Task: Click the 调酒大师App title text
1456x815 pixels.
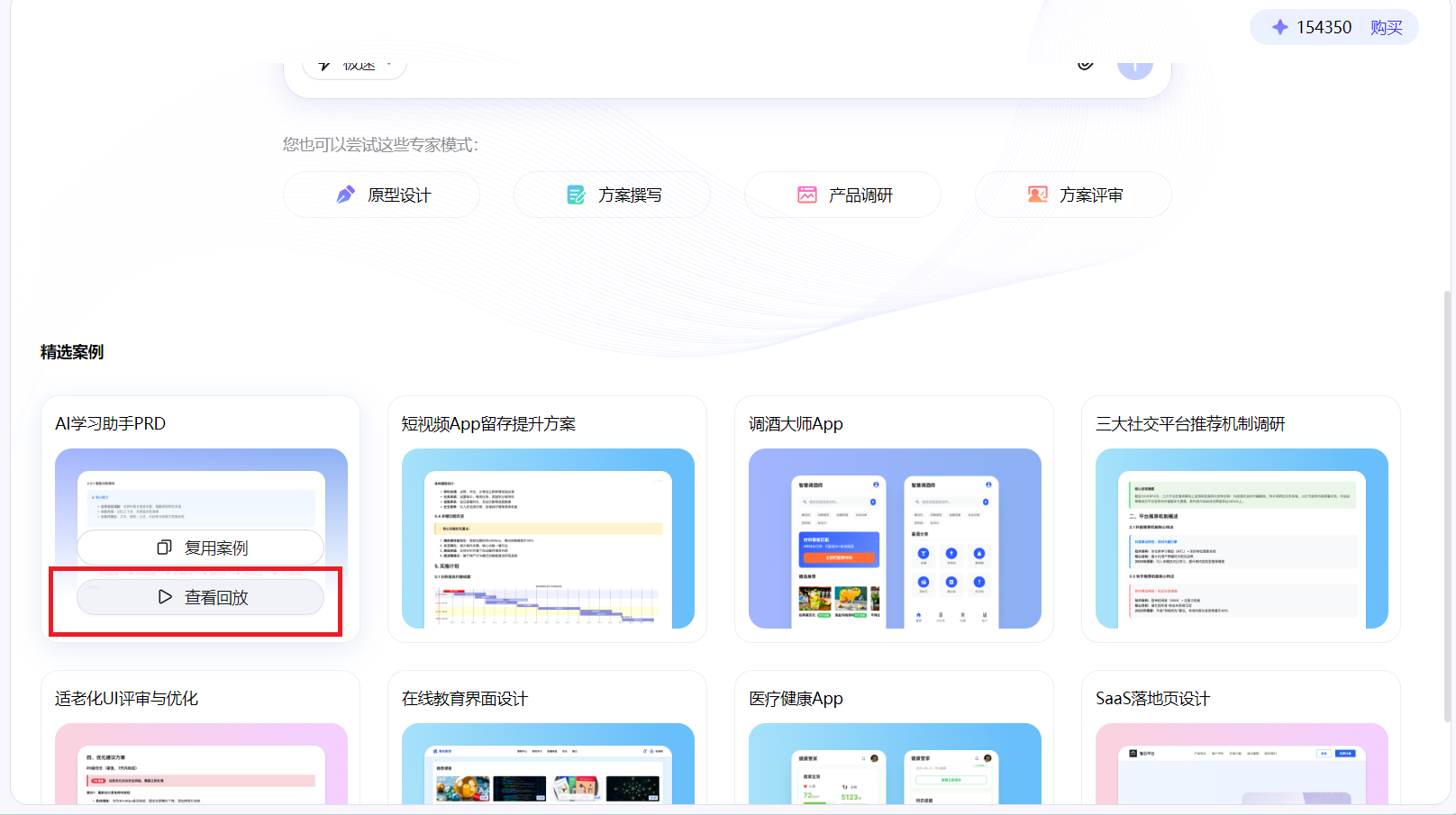Action: coord(796,423)
